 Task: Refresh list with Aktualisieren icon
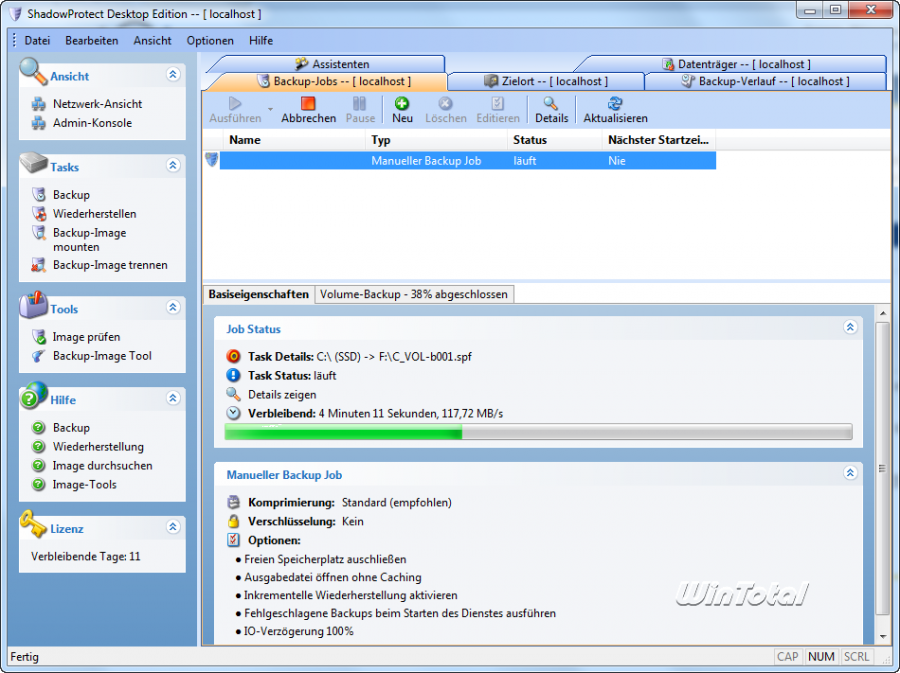(615, 110)
